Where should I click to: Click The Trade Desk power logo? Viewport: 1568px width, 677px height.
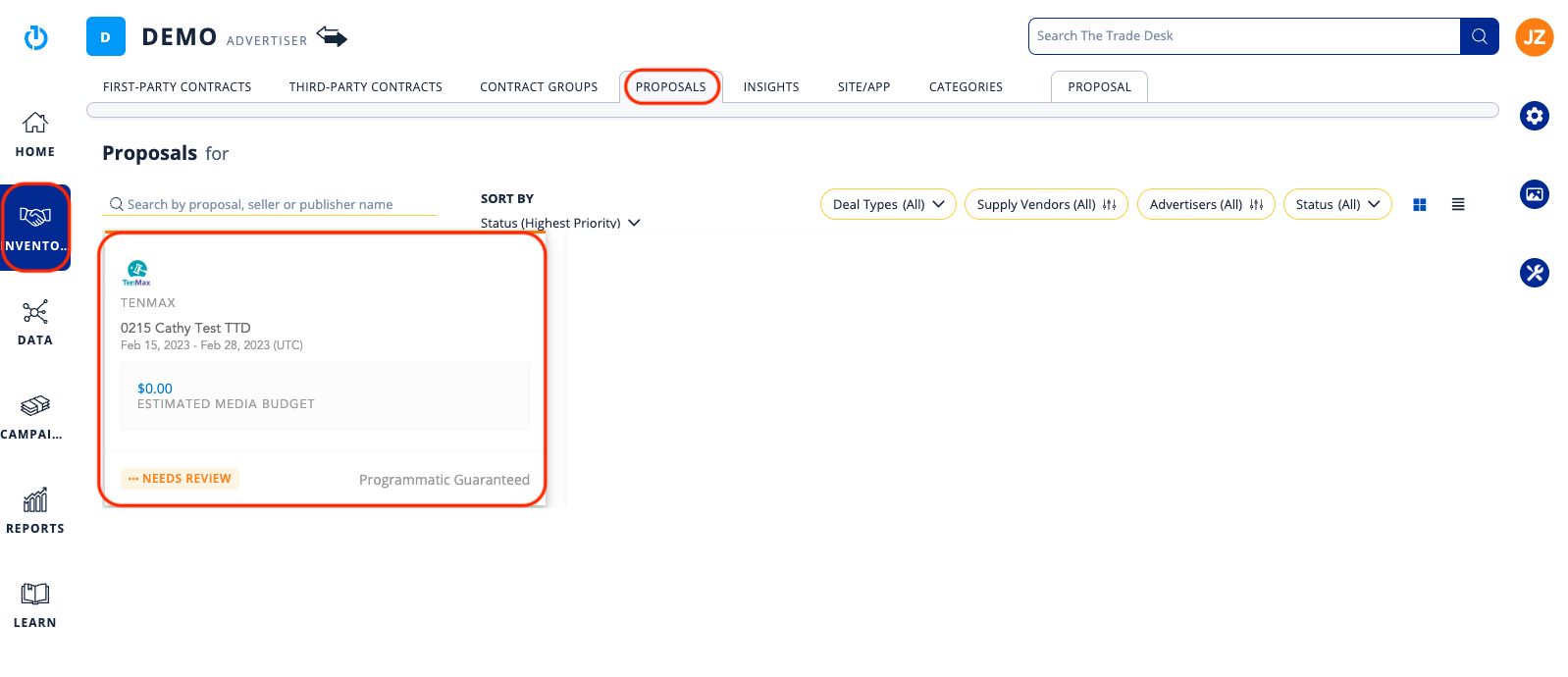[36, 37]
